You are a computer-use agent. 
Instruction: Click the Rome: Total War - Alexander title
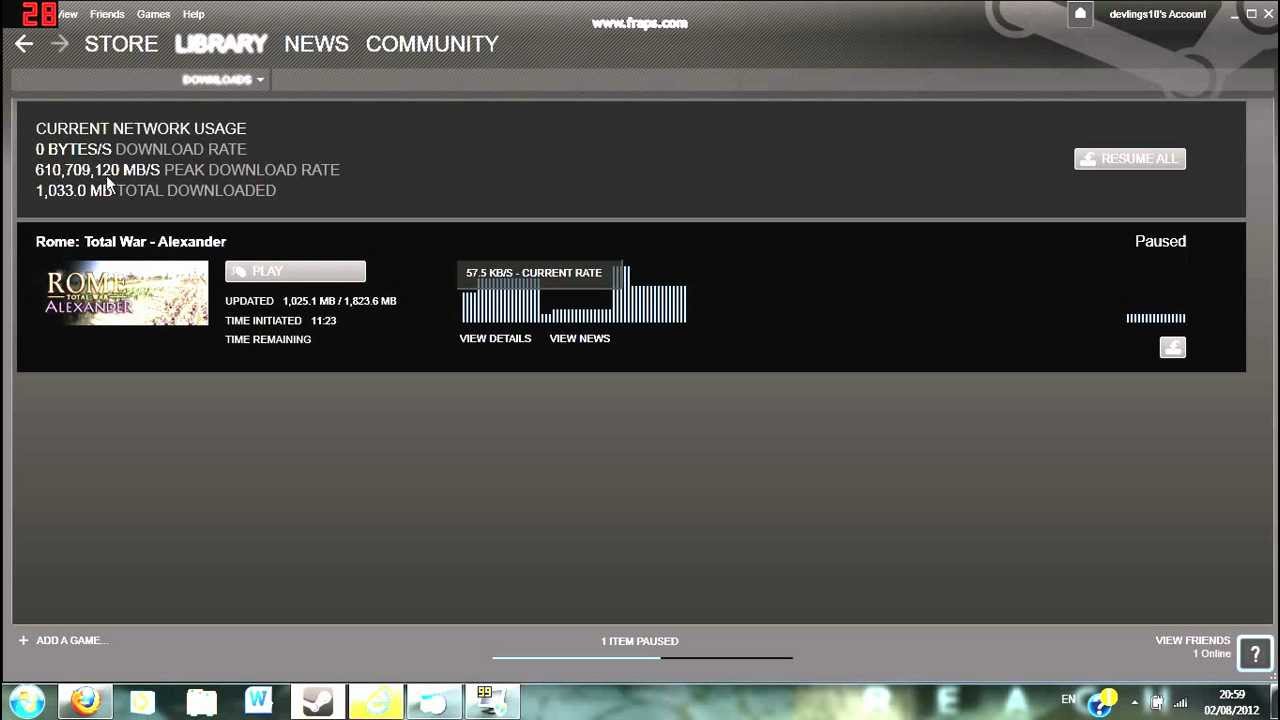[131, 241]
